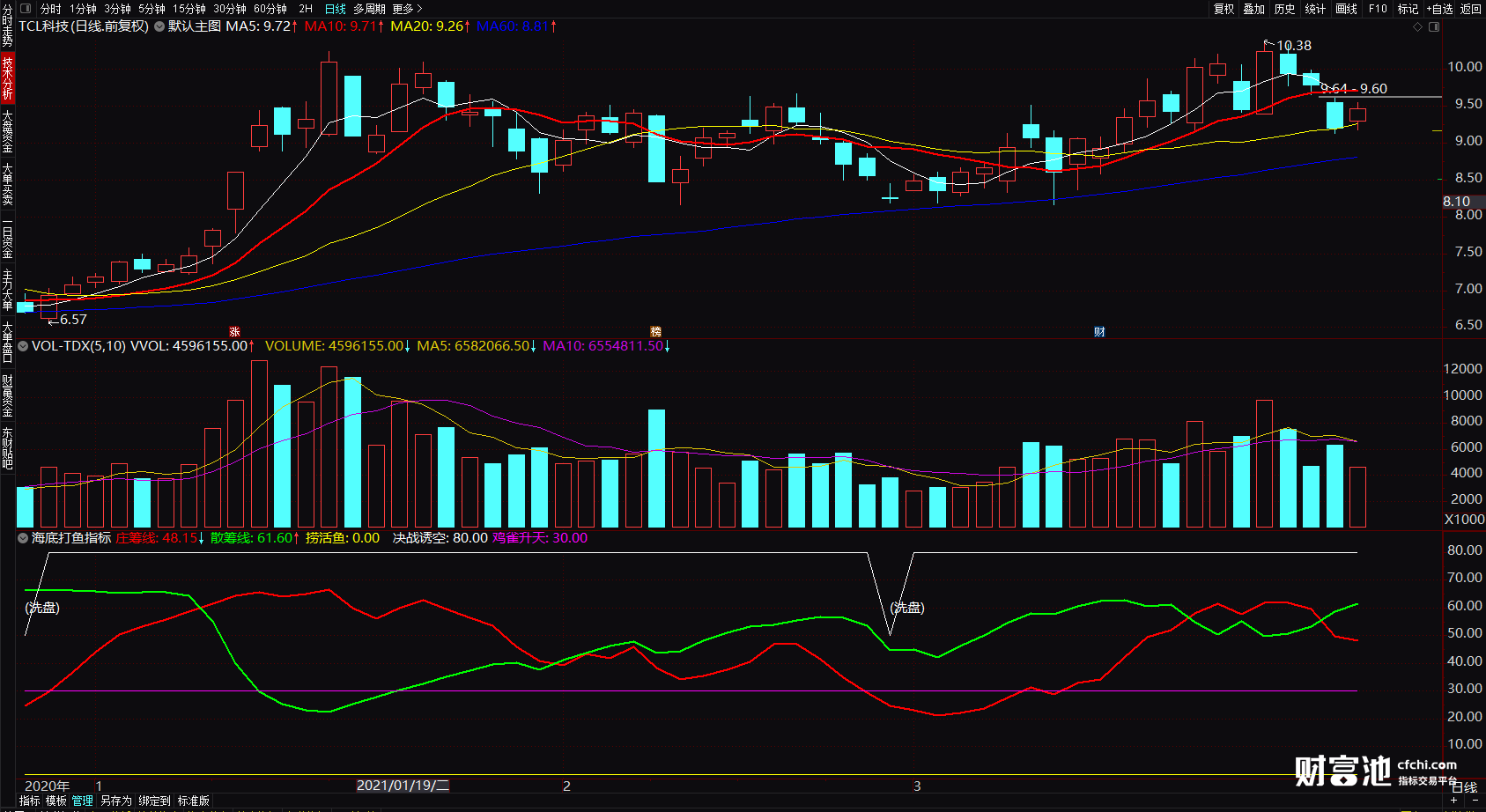Click the month 2 marker on timeline
Viewport: 1486px width, 812px height.
click(x=566, y=786)
